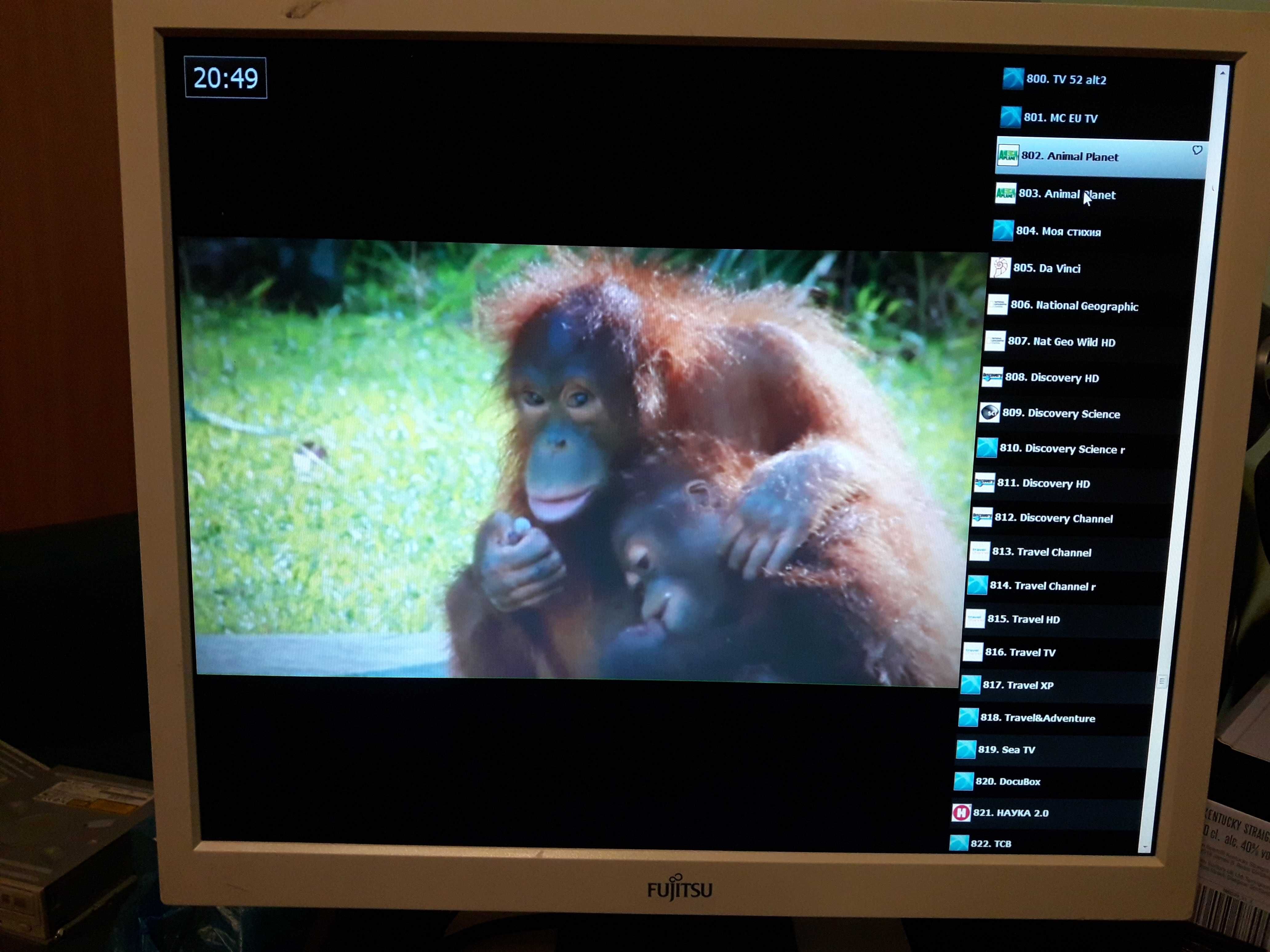
Task: Click the 822. ТСВ channel icon
Action: [x=959, y=843]
